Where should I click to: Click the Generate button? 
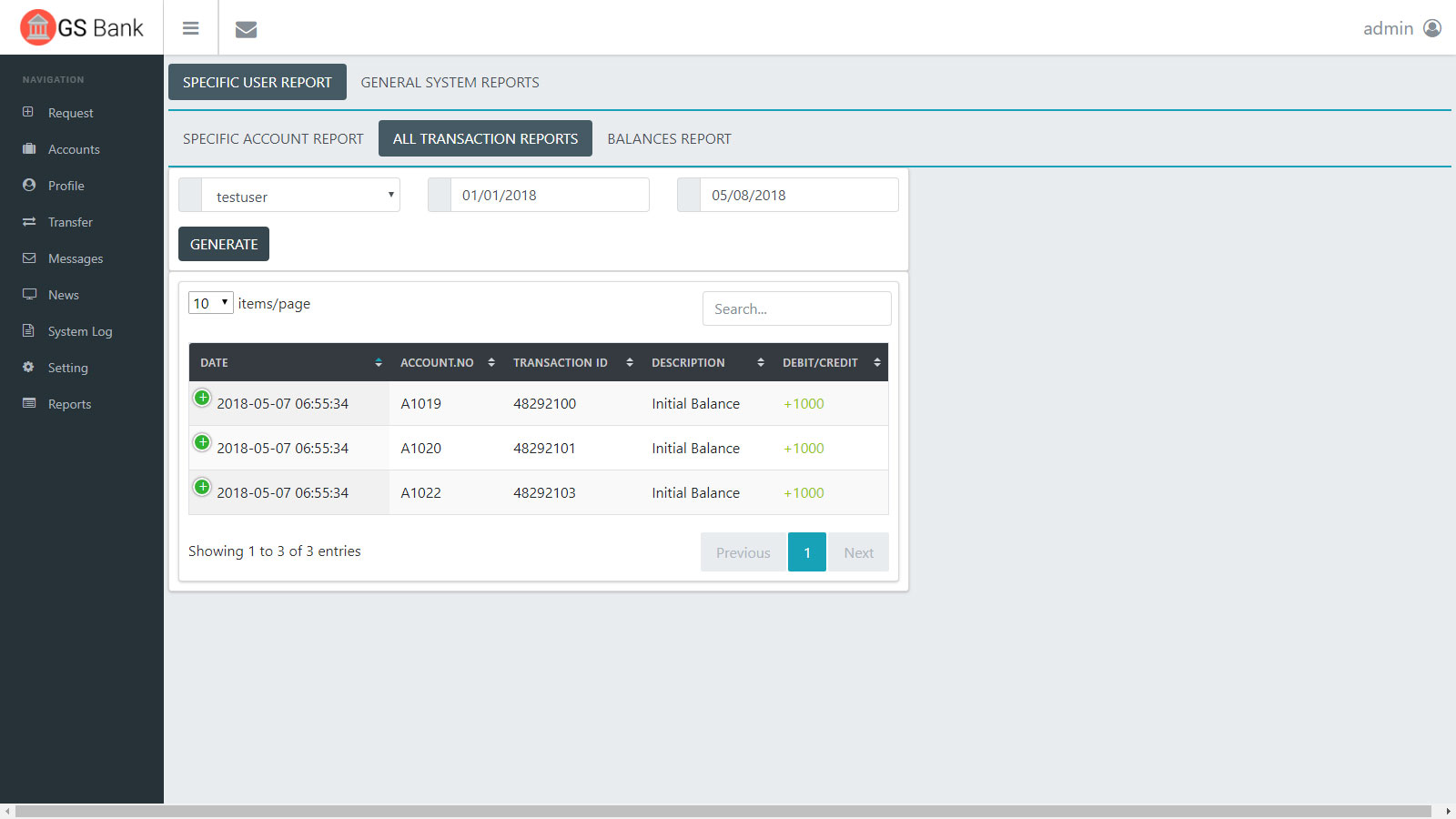click(224, 244)
